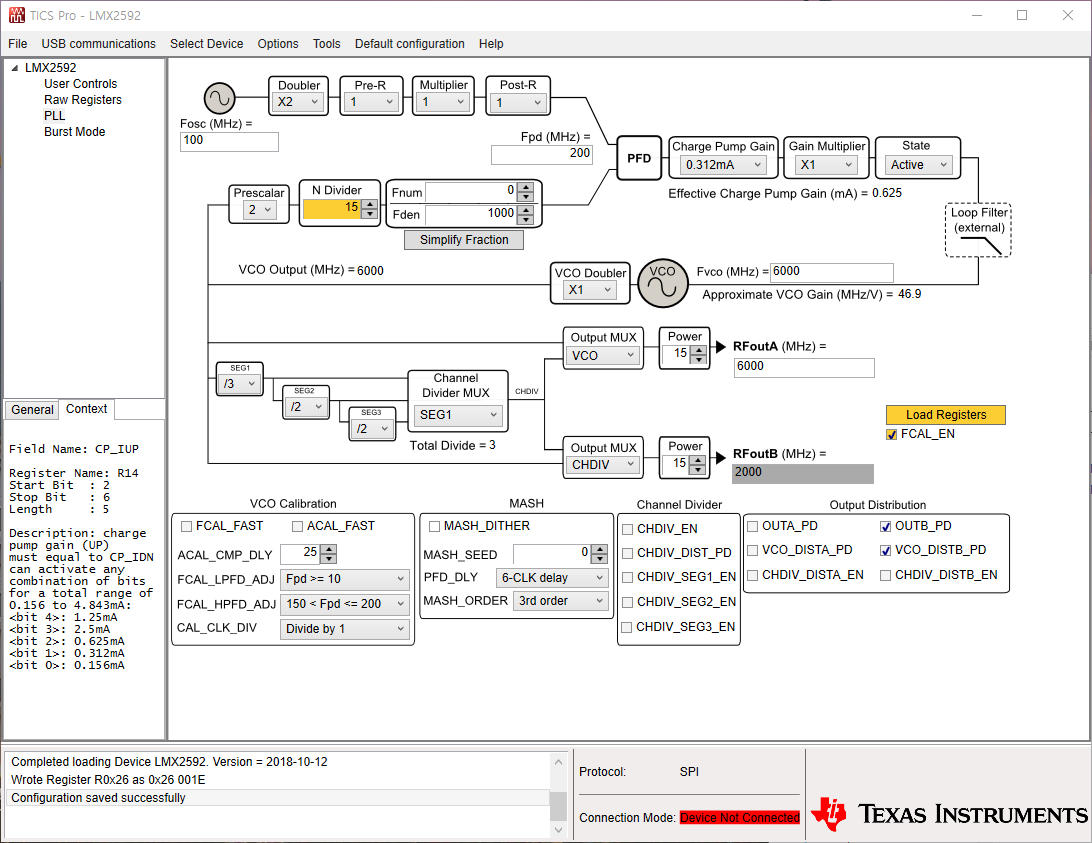The width and height of the screenshot is (1092, 843).
Task: Open Channel Divider MUX SEG1 dropdown
Action: pyautogui.click(x=458, y=415)
